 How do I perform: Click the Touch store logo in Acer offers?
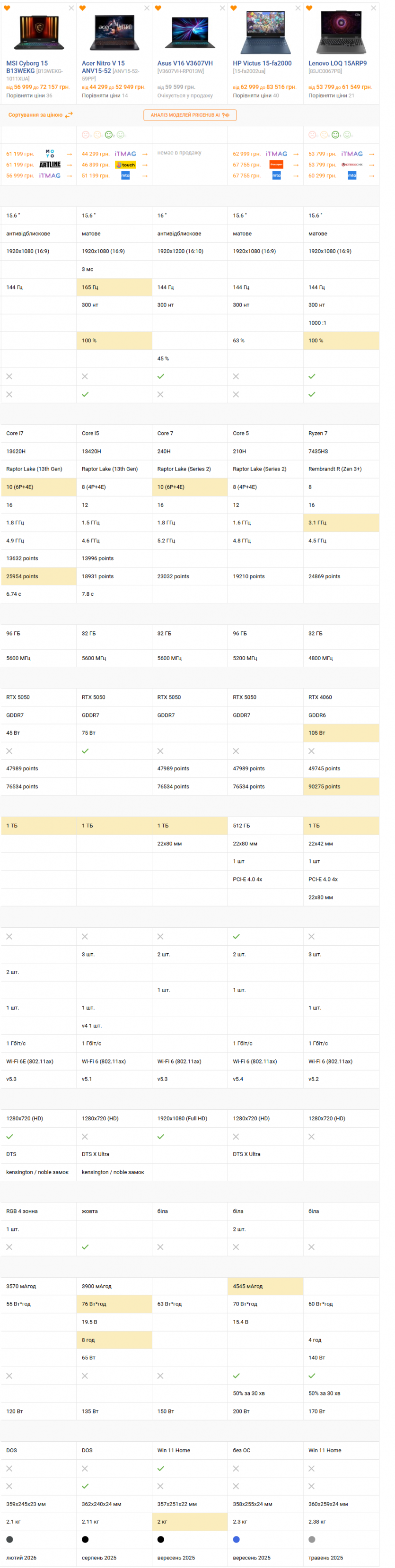pyautogui.click(x=125, y=165)
